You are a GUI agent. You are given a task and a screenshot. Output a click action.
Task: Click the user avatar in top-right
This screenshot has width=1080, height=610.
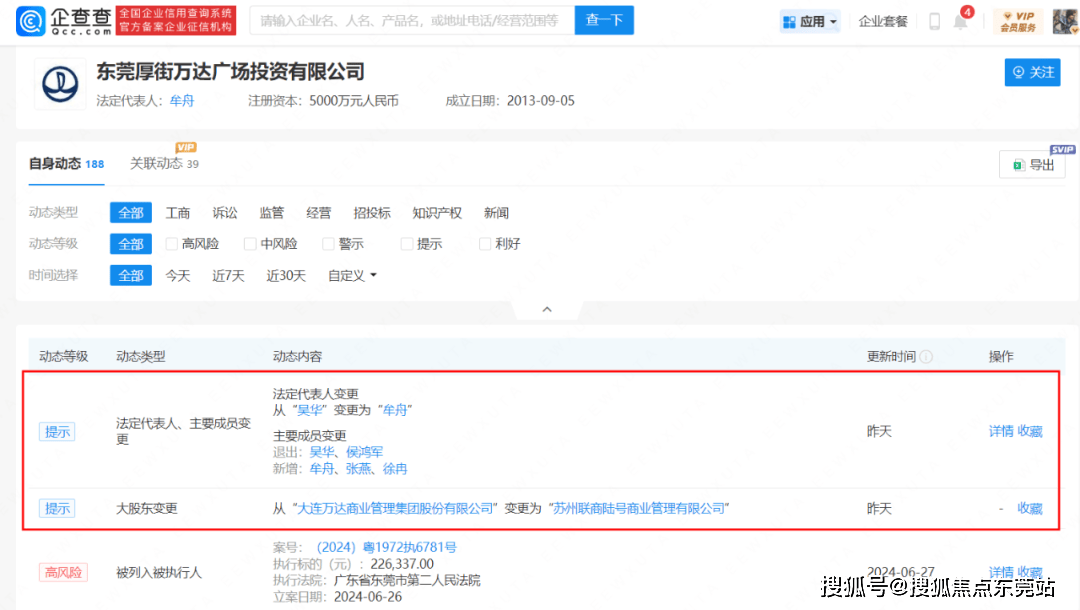[1064, 21]
